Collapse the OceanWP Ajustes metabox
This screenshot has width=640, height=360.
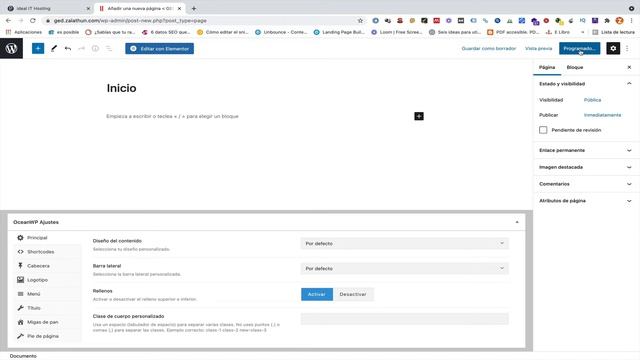coord(517,222)
